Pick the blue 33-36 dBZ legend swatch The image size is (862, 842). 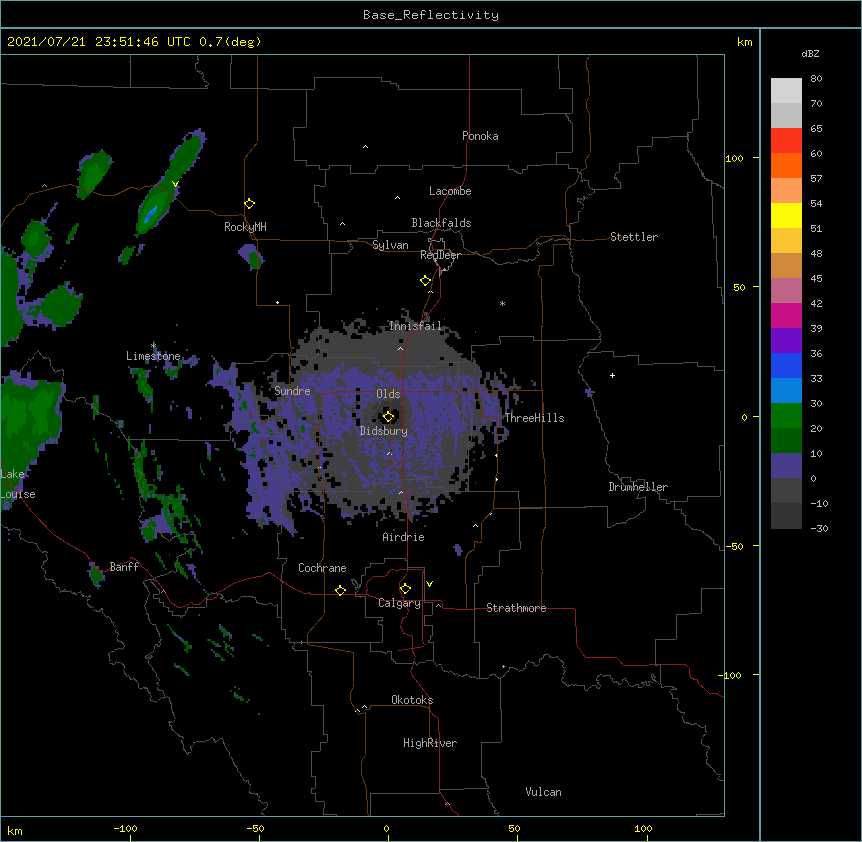point(786,365)
